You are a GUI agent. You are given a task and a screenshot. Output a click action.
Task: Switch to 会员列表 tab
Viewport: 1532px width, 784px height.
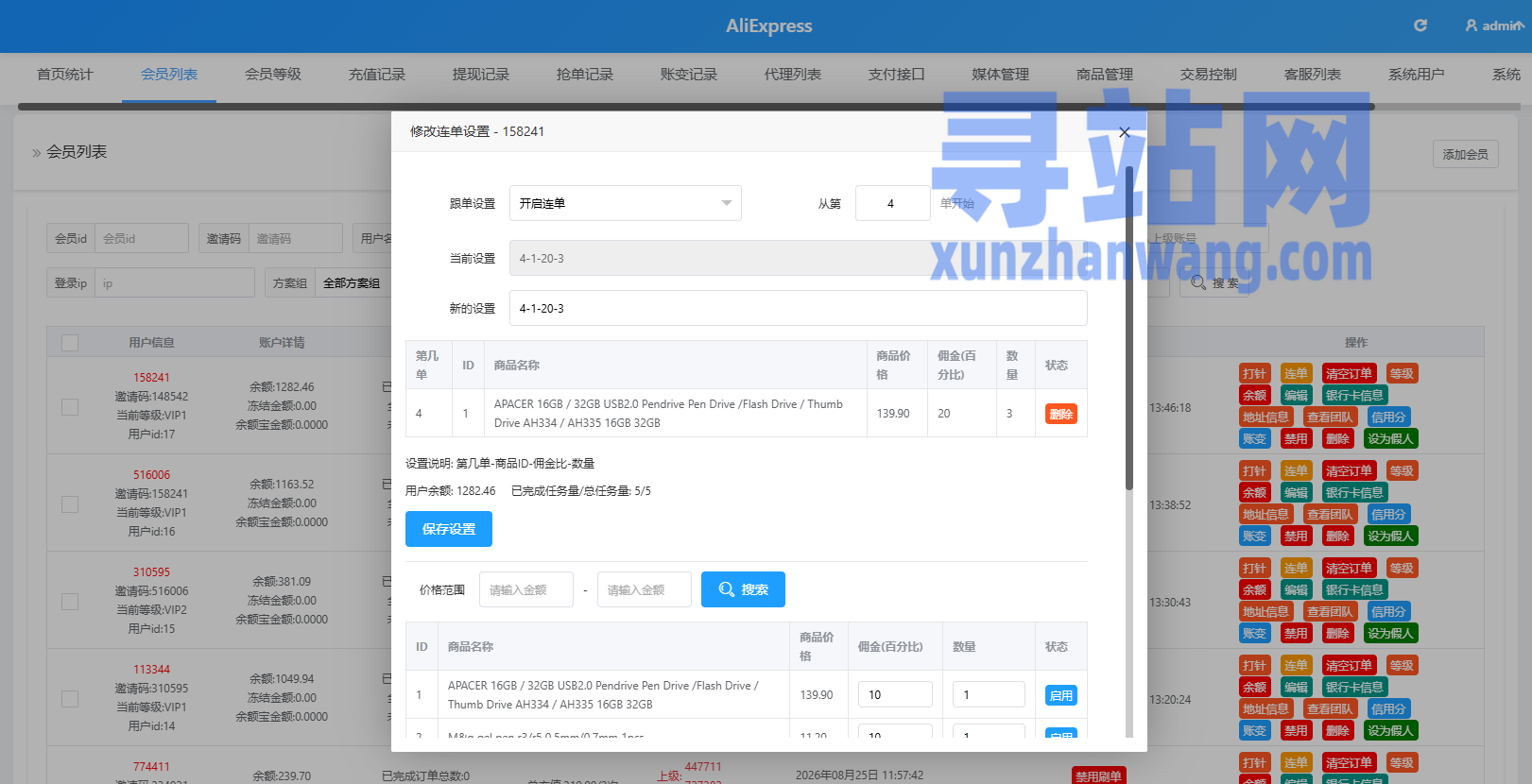pyautogui.click(x=169, y=74)
